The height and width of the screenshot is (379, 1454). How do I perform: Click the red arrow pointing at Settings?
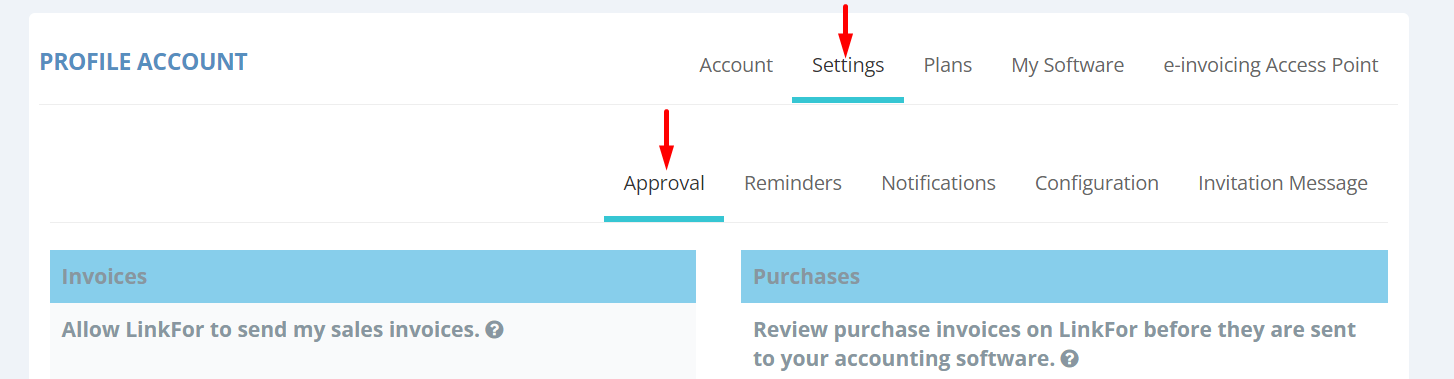click(846, 30)
